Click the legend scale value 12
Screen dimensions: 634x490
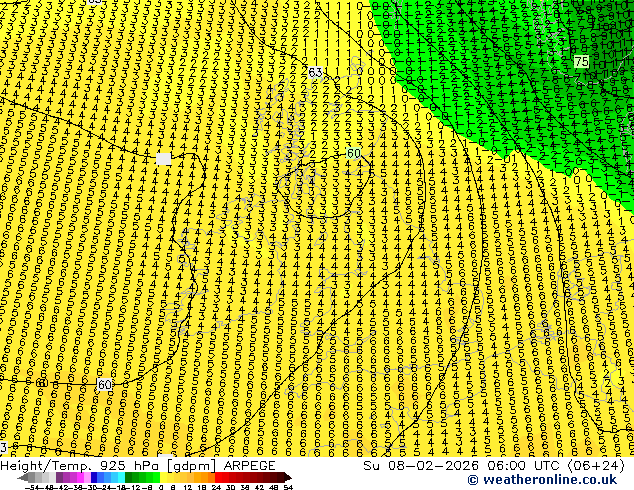[188, 487]
